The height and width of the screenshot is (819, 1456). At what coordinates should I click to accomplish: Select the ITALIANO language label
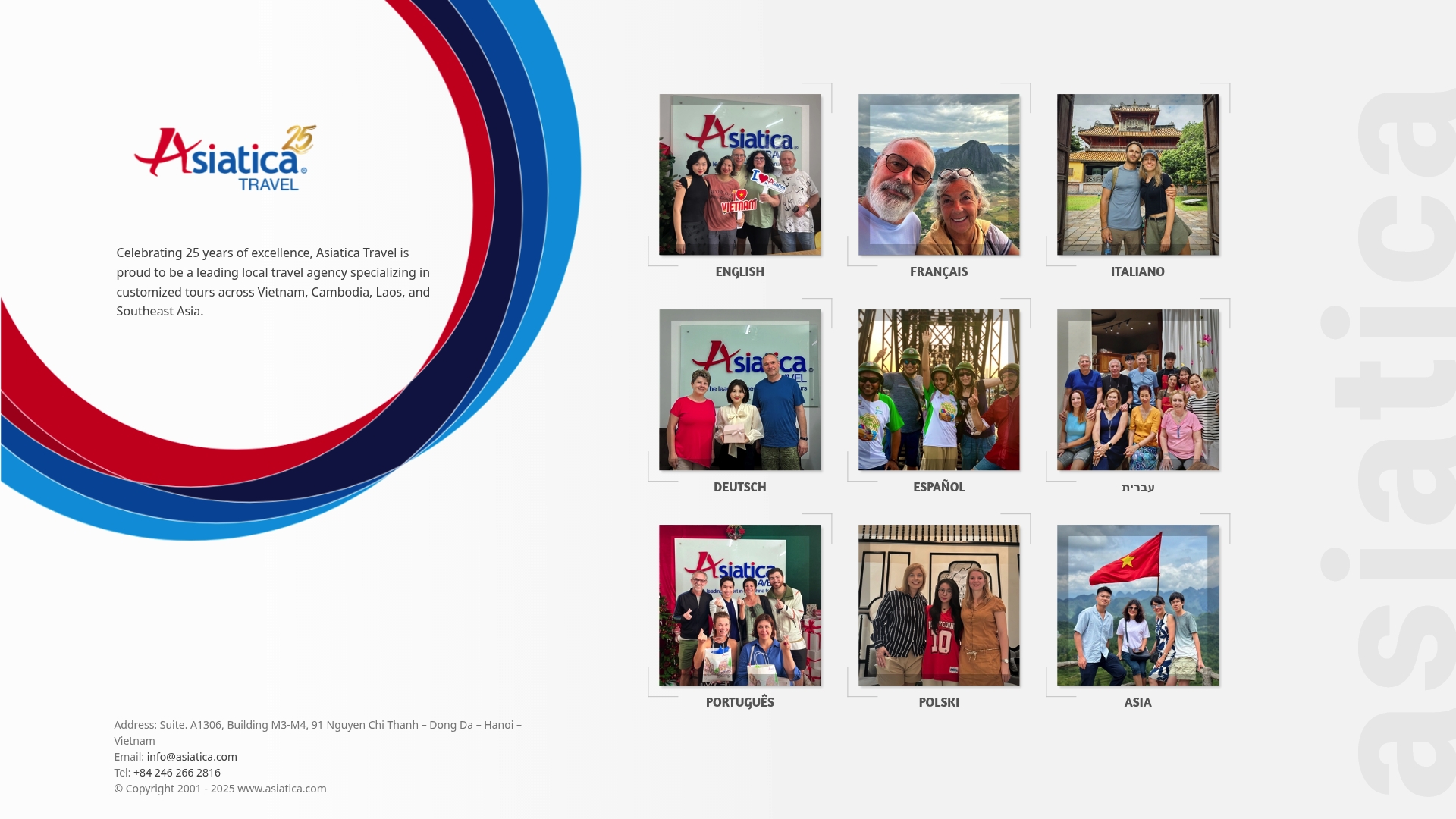1137,271
